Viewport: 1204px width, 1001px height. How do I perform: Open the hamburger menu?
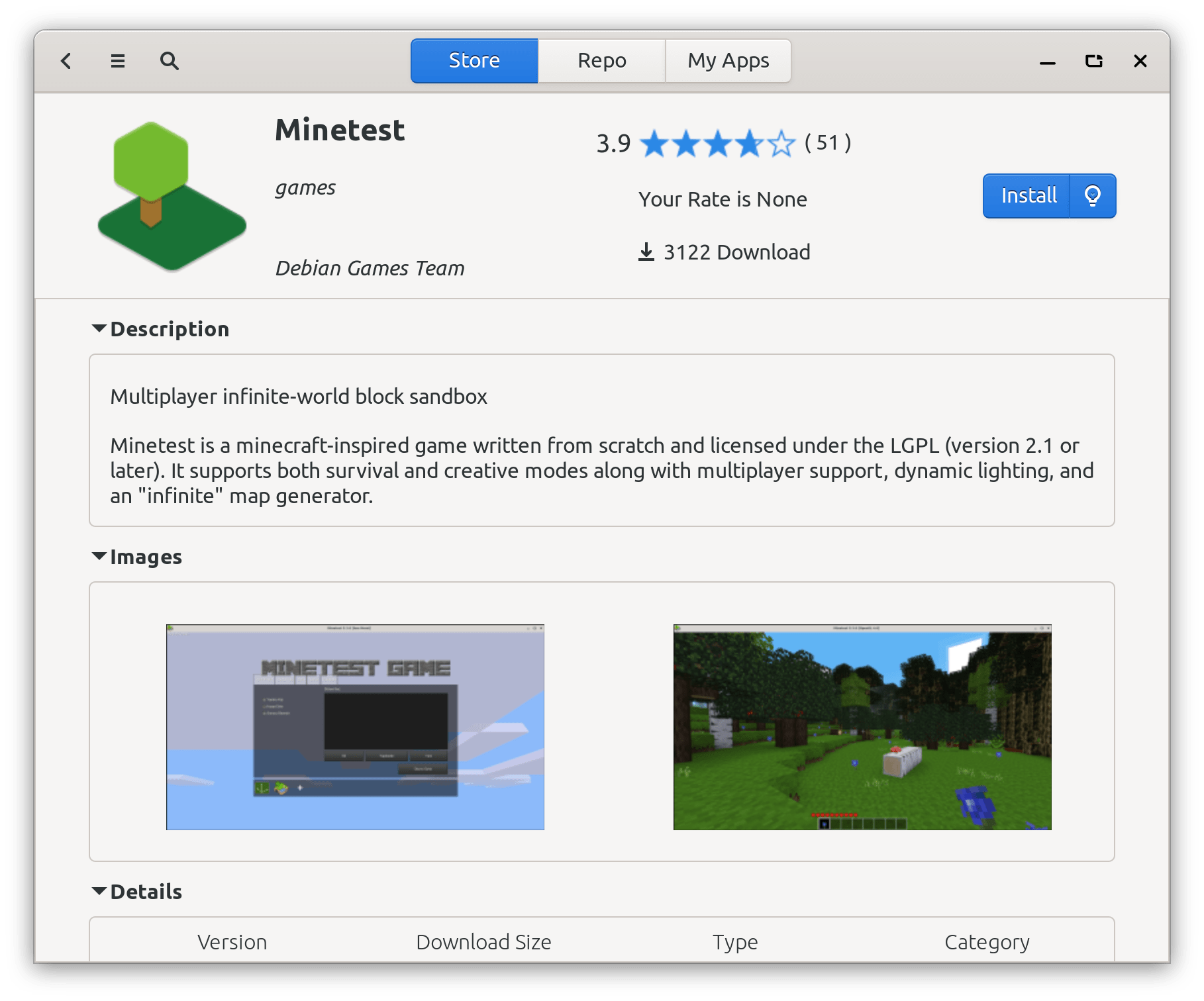click(x=118, y=61)
